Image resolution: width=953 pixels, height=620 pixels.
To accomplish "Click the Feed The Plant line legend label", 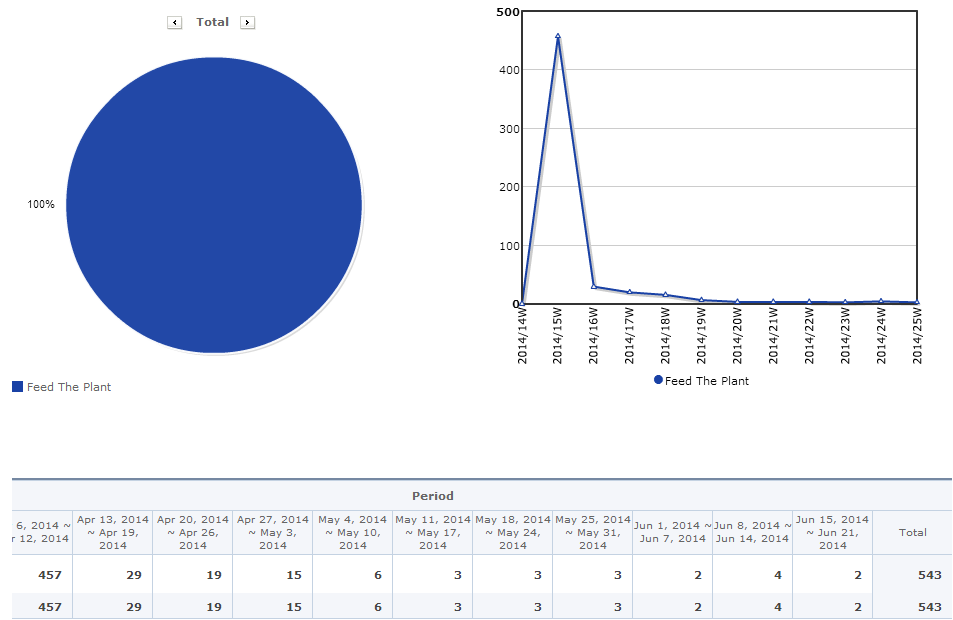I will click(707, 381).
